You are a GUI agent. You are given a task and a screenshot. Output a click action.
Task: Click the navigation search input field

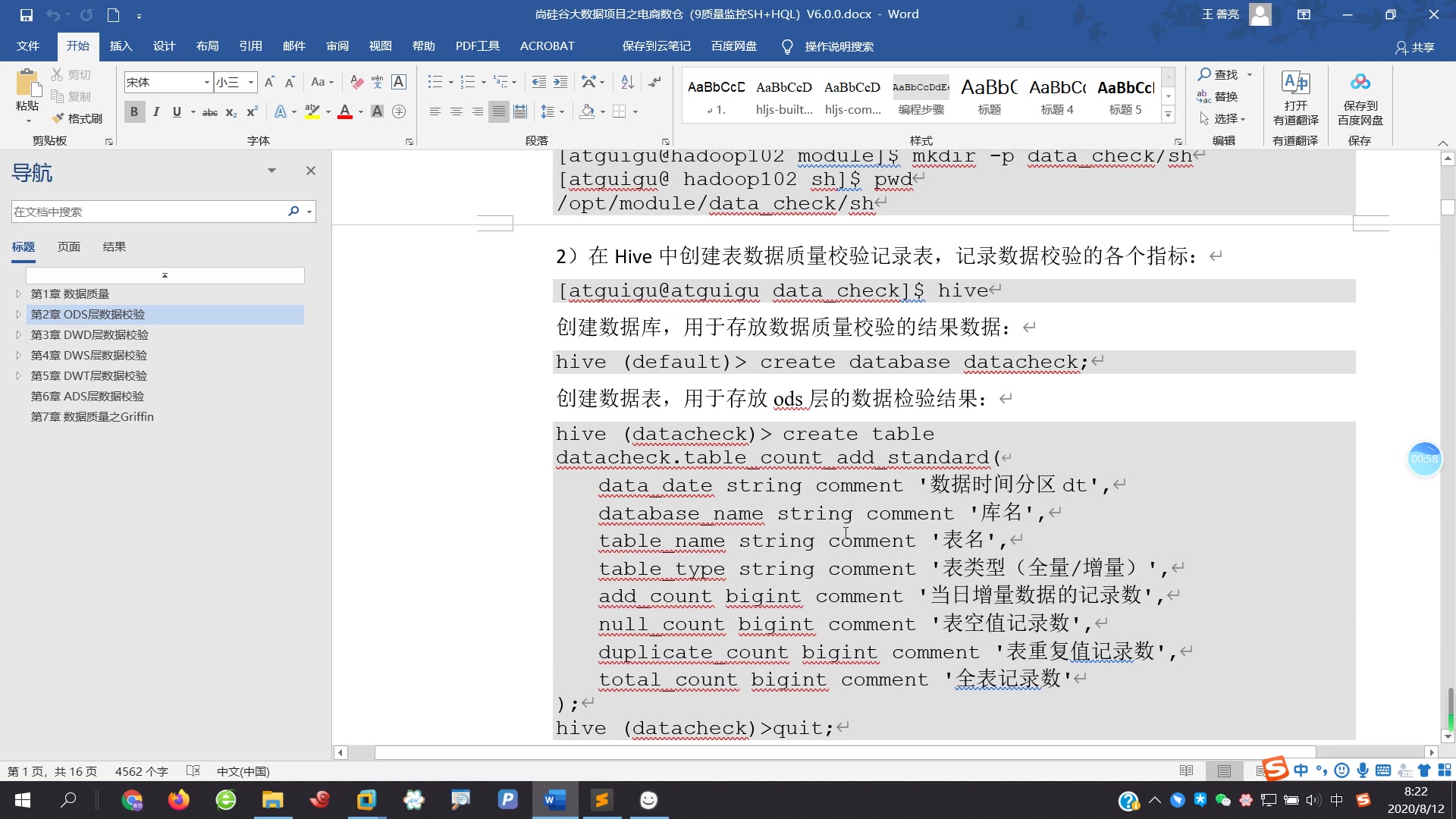pos(148,212)
